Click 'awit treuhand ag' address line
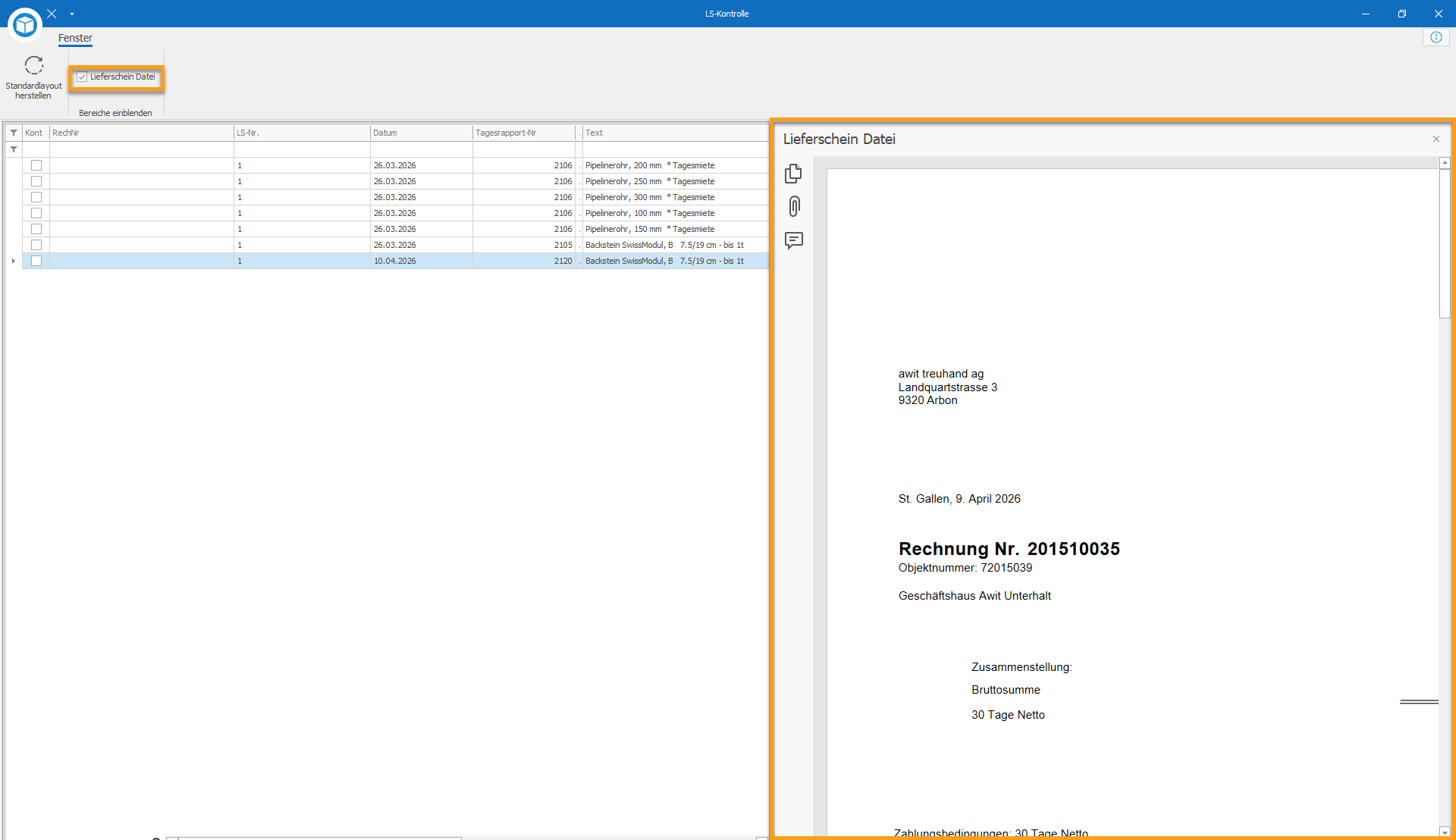 pyautogui.click(x=940, y=374)
